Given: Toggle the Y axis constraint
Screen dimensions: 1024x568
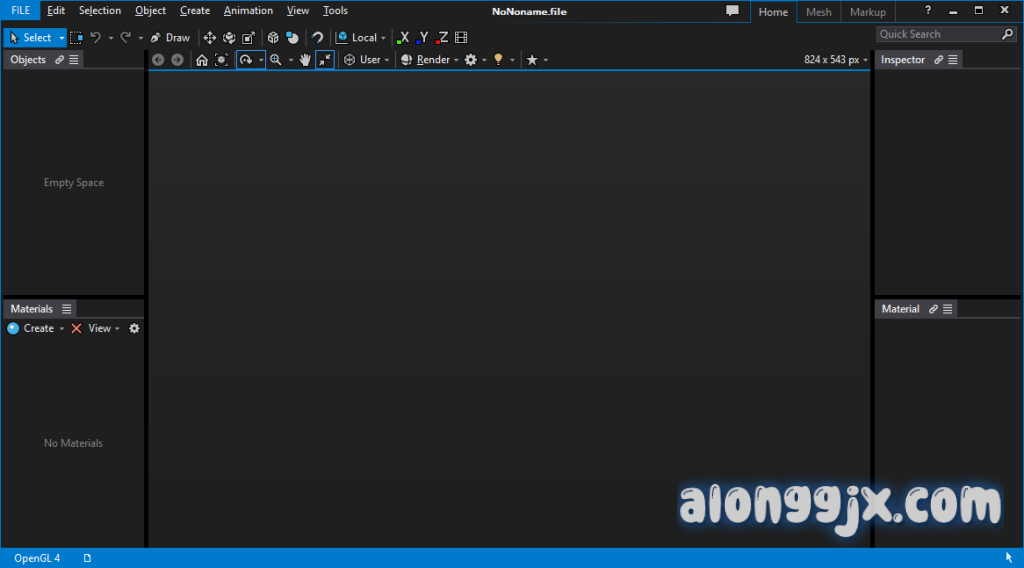Looking at the screenshot, I should (x=422, y=38).
